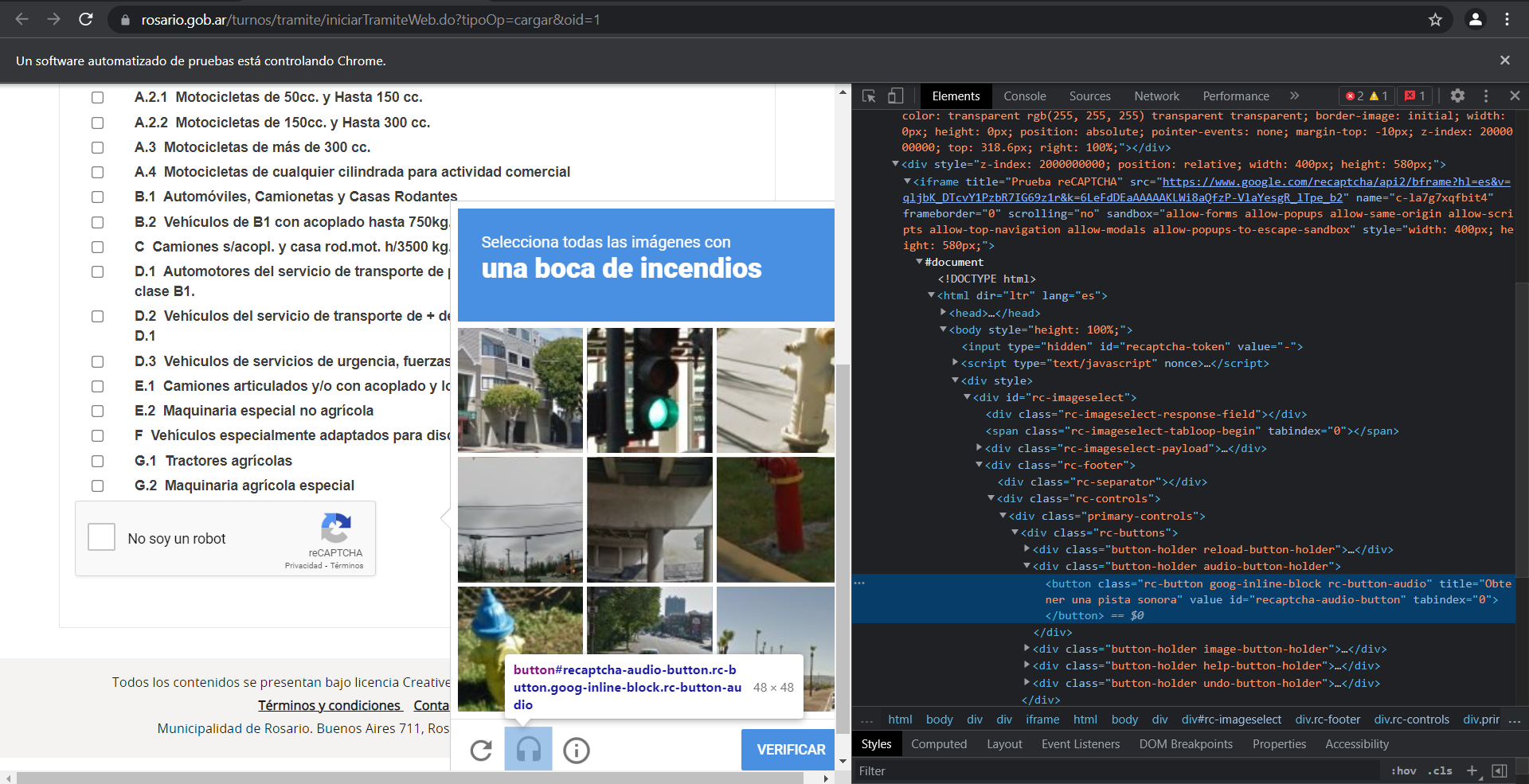
Task: Click the issues counter badge showing 1
Action: click(1415, 96)
